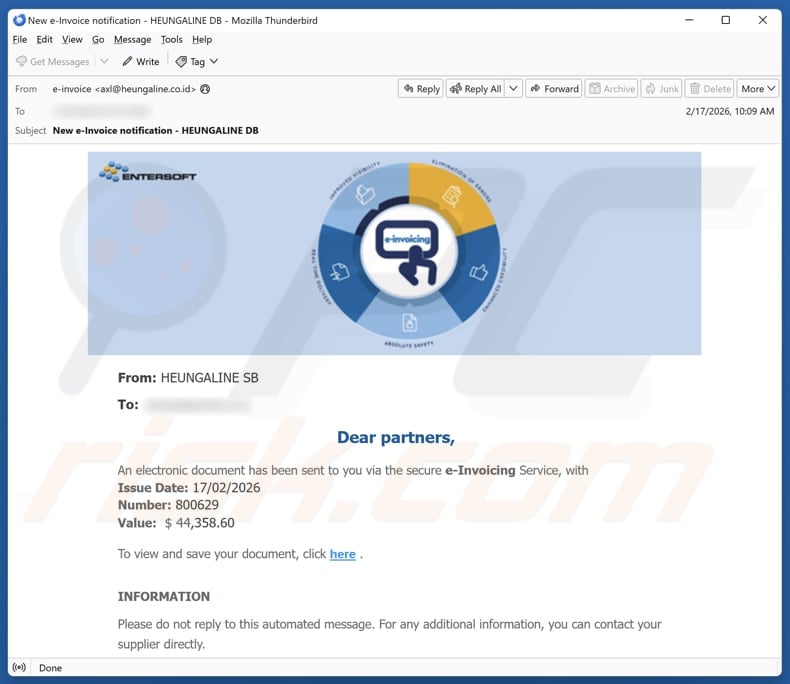This screenshot has height=684, width=790.
Task: Open the Help menu
Action: (202, 39)
